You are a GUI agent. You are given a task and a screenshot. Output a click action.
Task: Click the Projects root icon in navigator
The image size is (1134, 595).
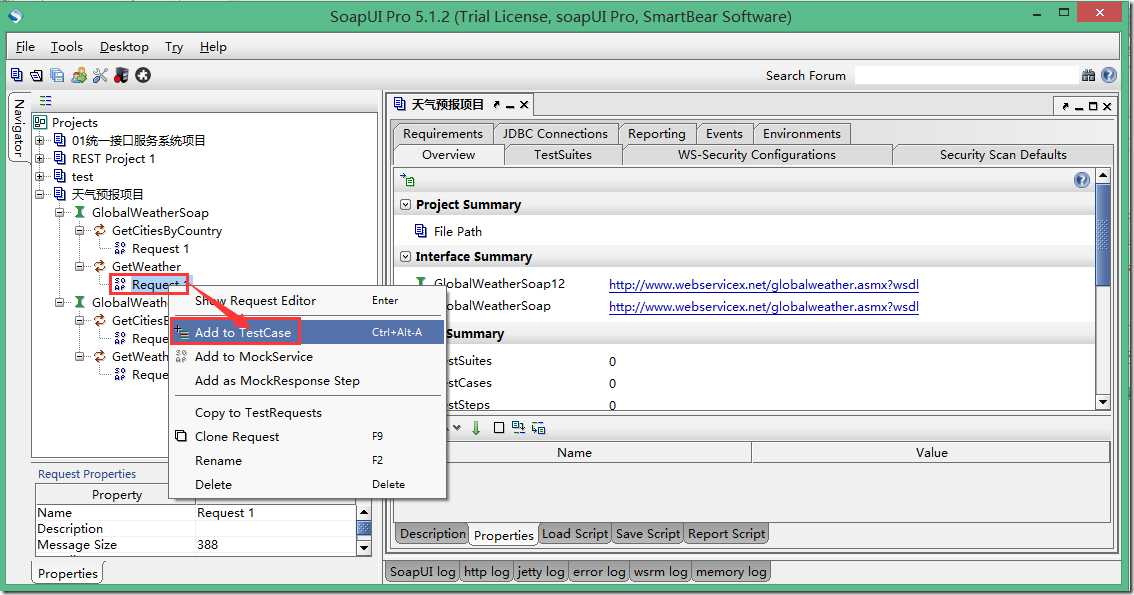click(40, 122)
